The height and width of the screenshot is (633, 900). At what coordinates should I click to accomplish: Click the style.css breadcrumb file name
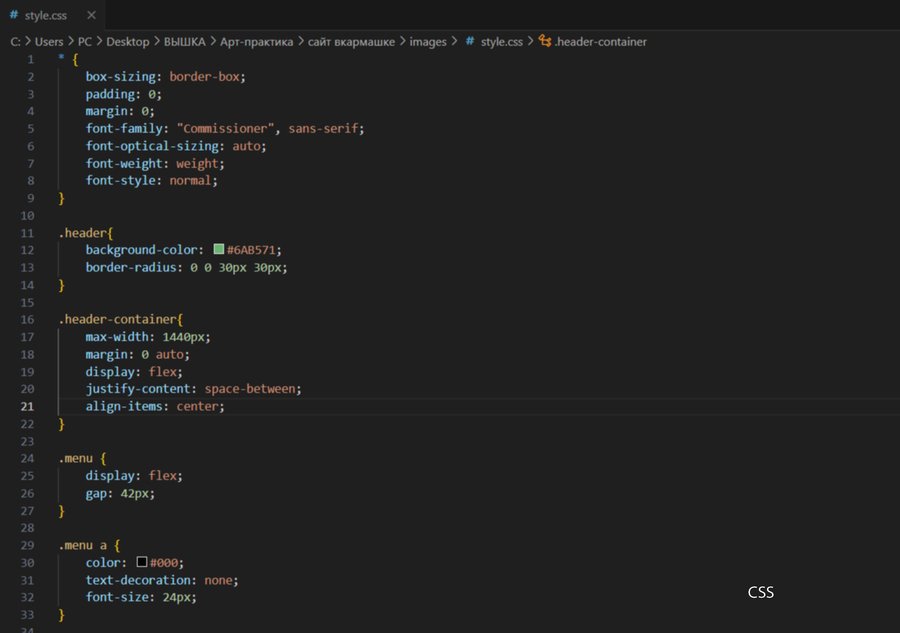point(502,42)
